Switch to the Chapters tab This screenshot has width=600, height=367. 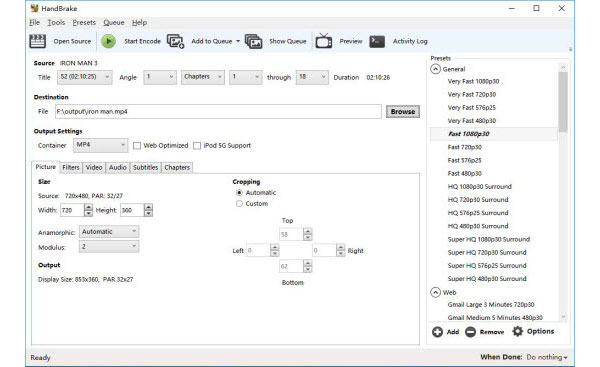point(177,168)
